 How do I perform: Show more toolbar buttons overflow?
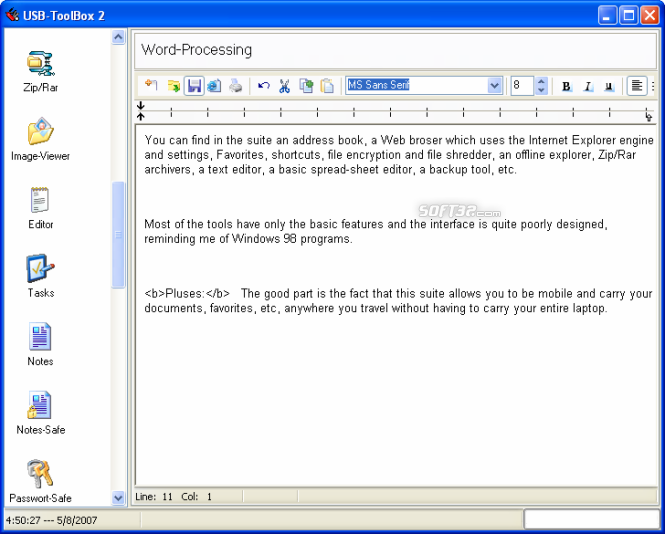point(653,86)
